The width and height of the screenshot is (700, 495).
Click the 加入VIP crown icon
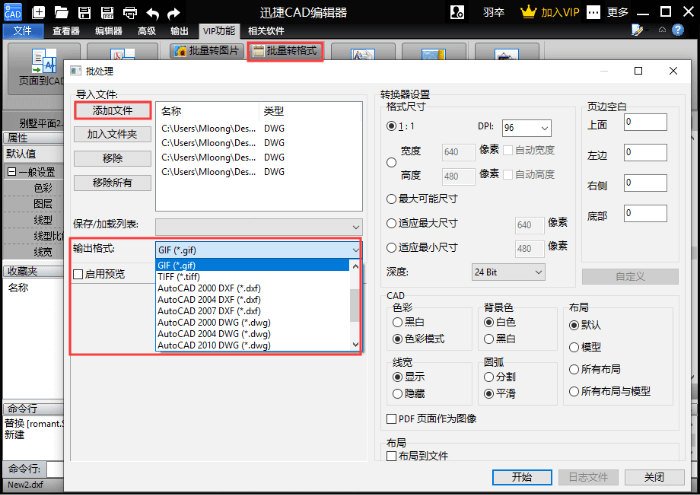point(528,12)
